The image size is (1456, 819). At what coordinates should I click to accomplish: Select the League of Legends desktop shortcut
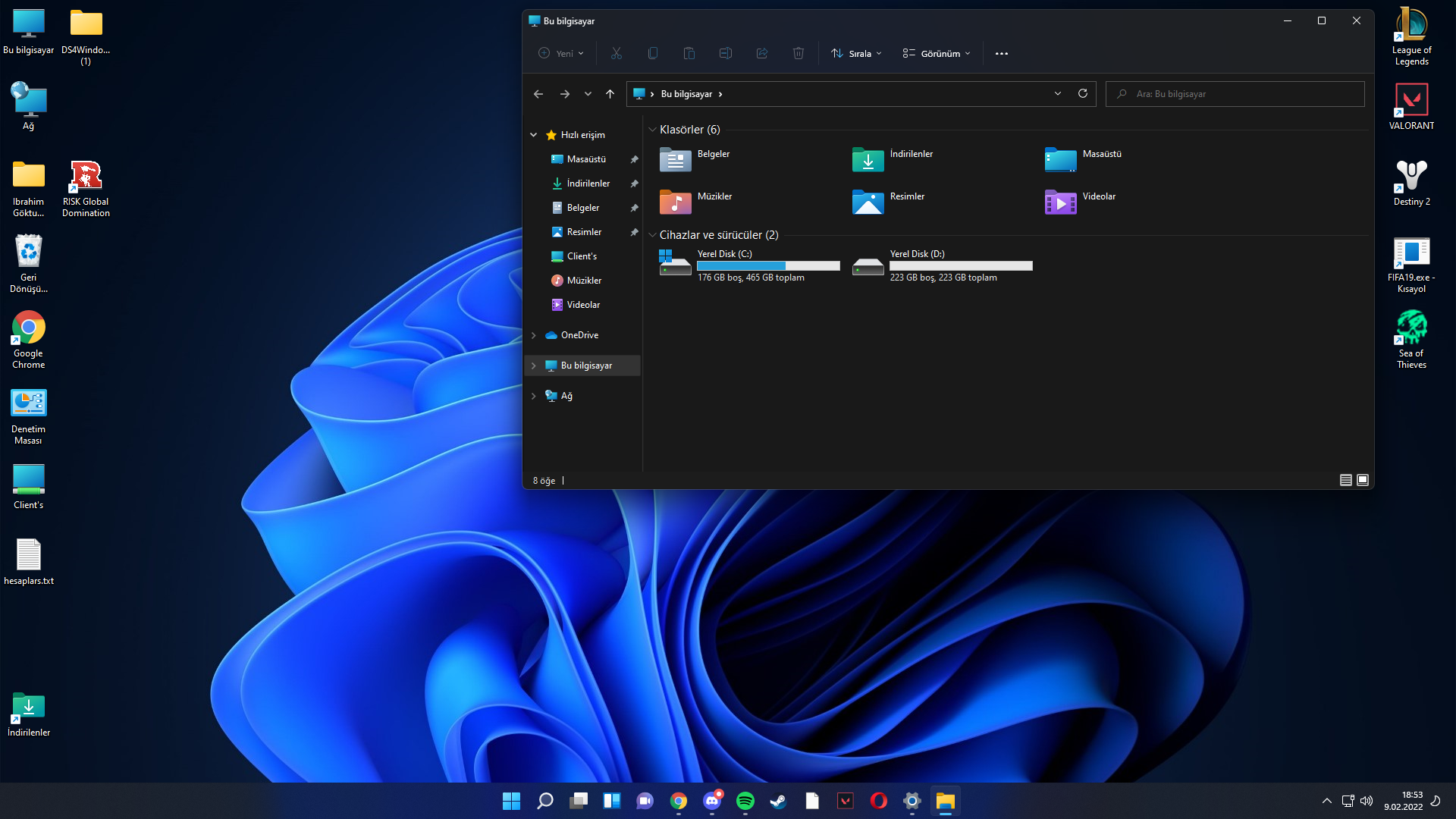tap(1411, 36)
